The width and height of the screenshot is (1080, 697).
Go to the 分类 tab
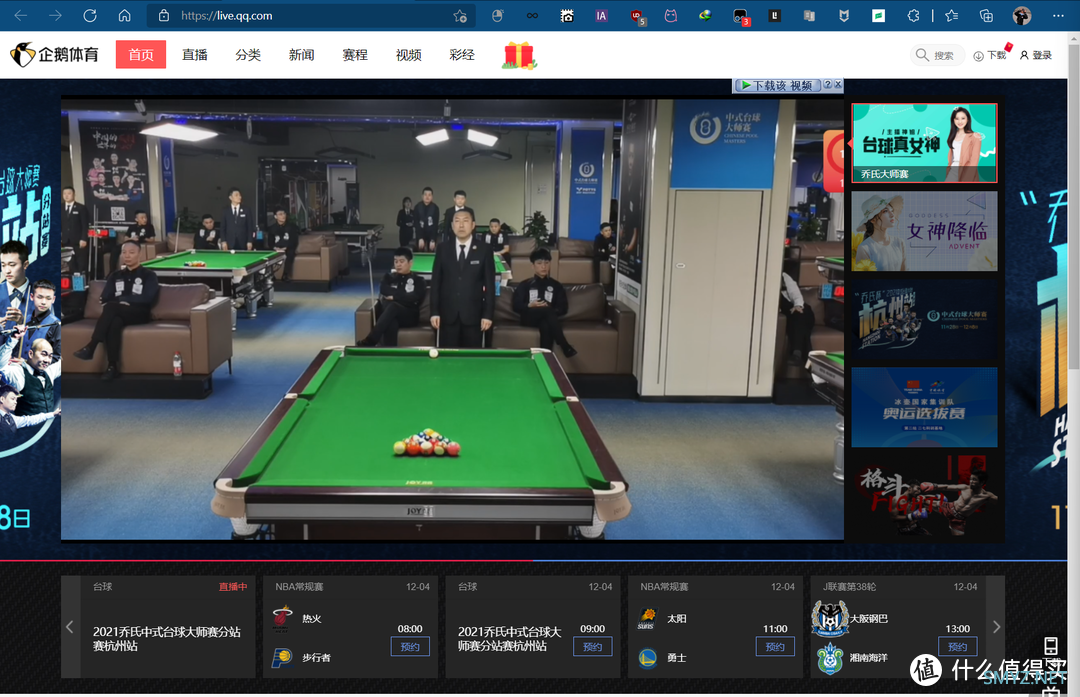[248, 55]
